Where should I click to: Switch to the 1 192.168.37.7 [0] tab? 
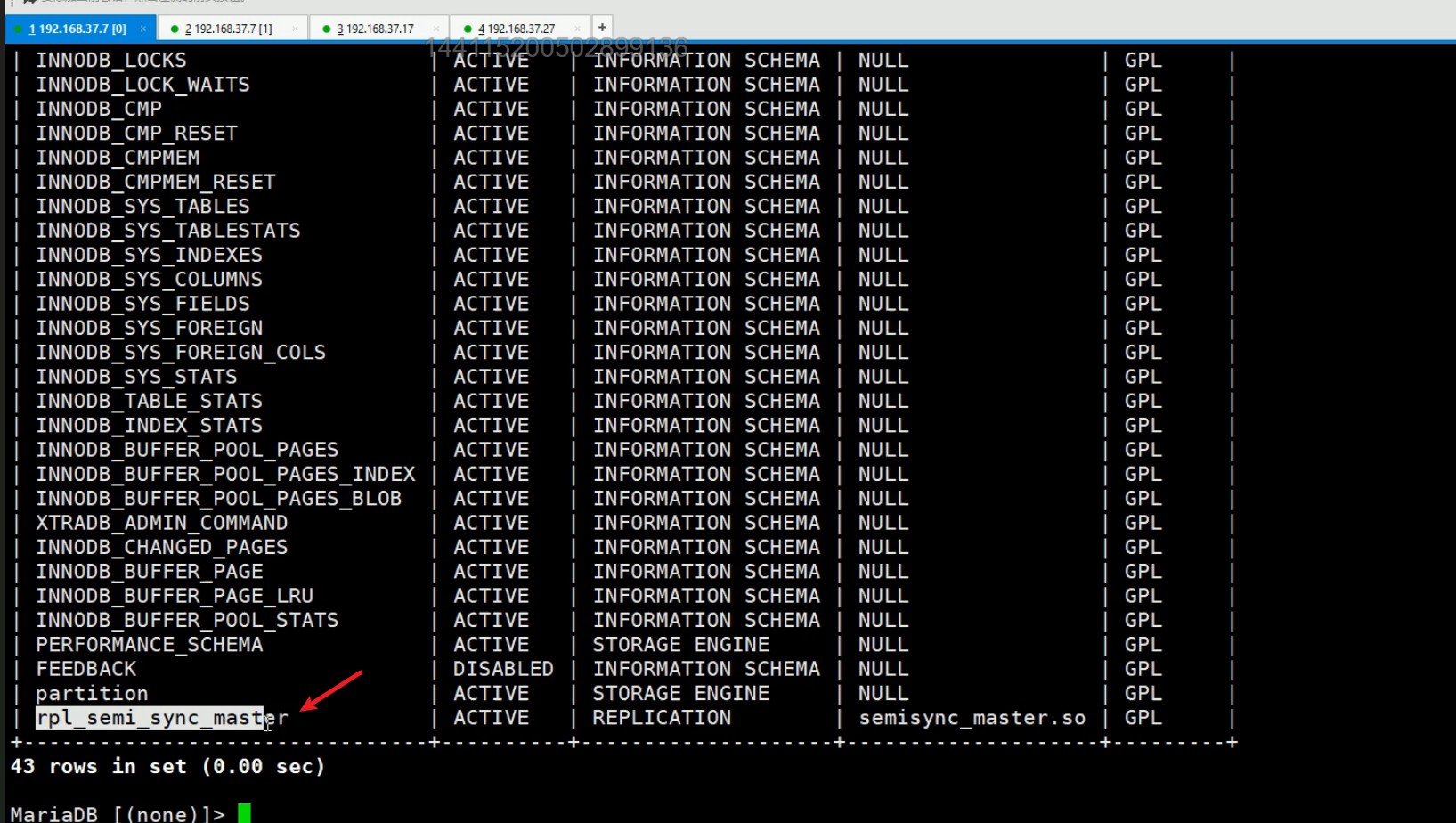click(77, 29)
